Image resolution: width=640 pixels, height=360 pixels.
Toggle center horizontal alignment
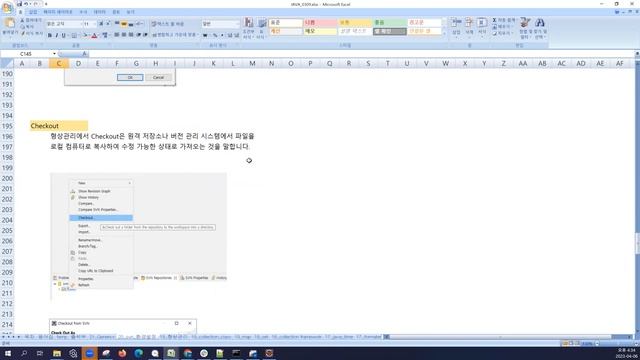[x=124, y=35]
